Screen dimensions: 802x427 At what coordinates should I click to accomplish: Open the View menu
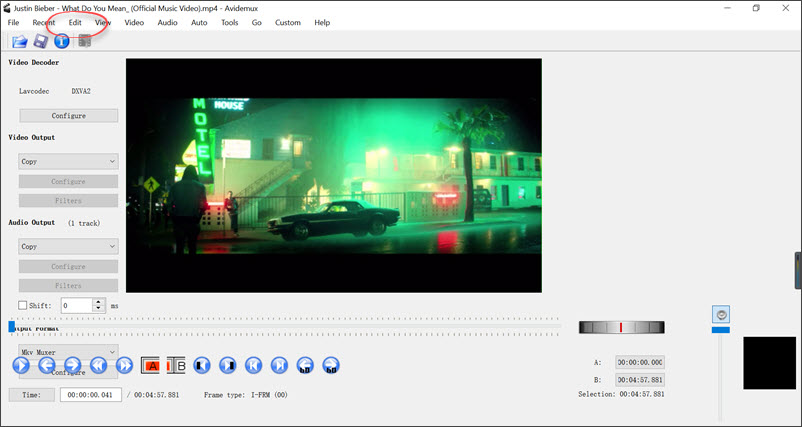tap(103, 23)
